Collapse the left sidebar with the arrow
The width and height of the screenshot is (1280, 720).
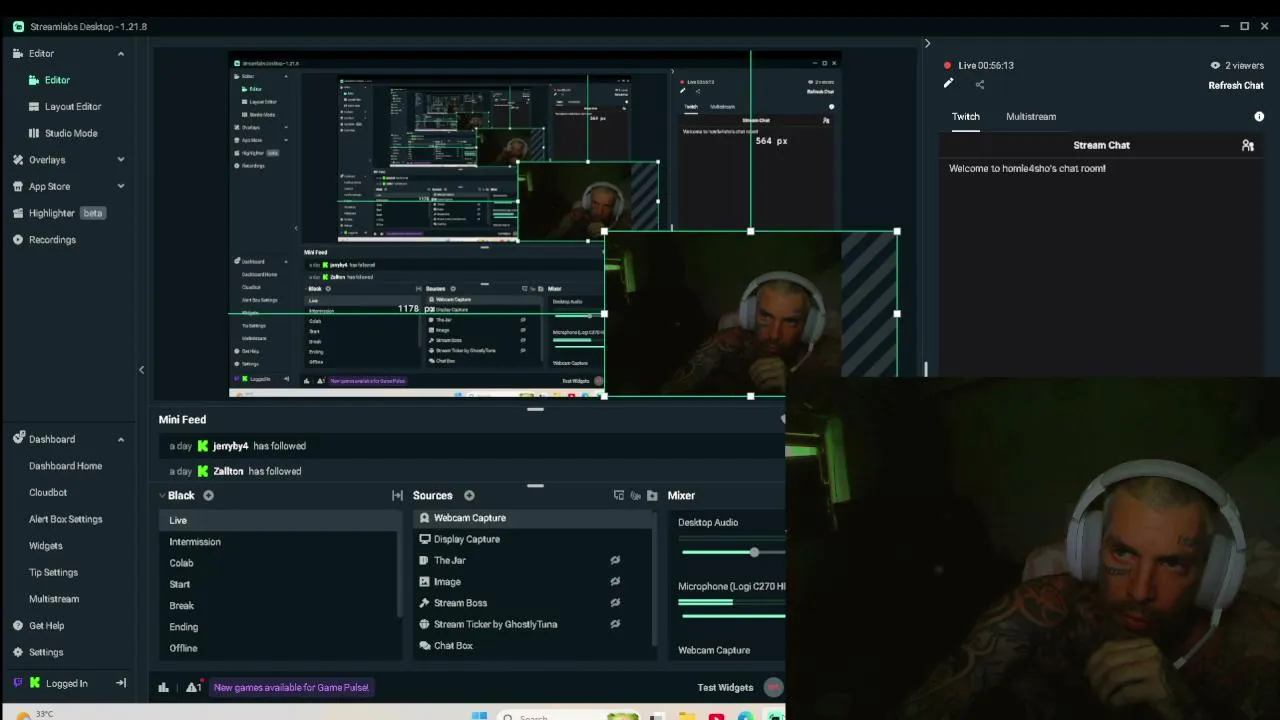(141, 370)
